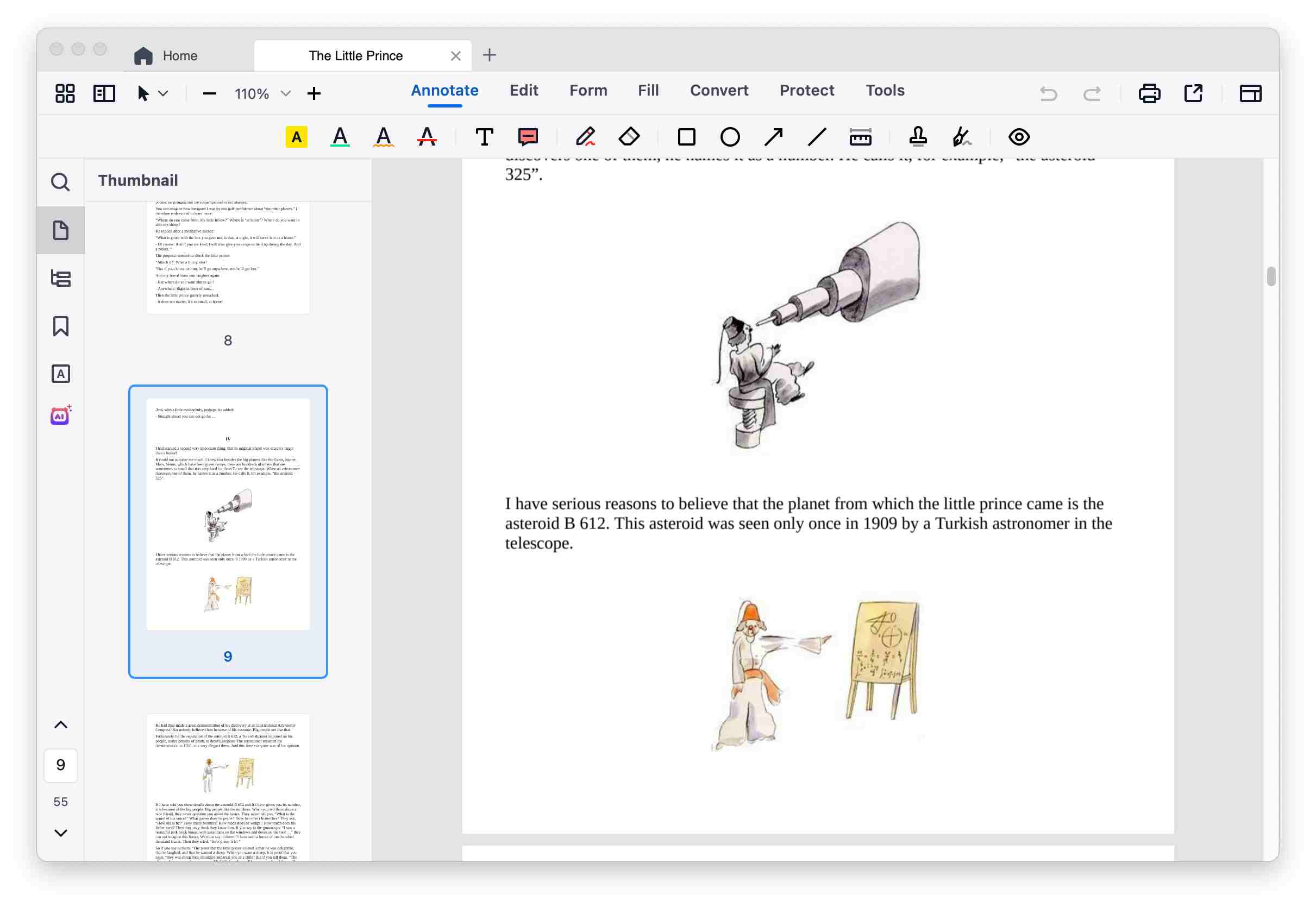The height and width of the screenshot is (907, 1316).
Task: Select the Eraser tool
Action: point(629,136)
